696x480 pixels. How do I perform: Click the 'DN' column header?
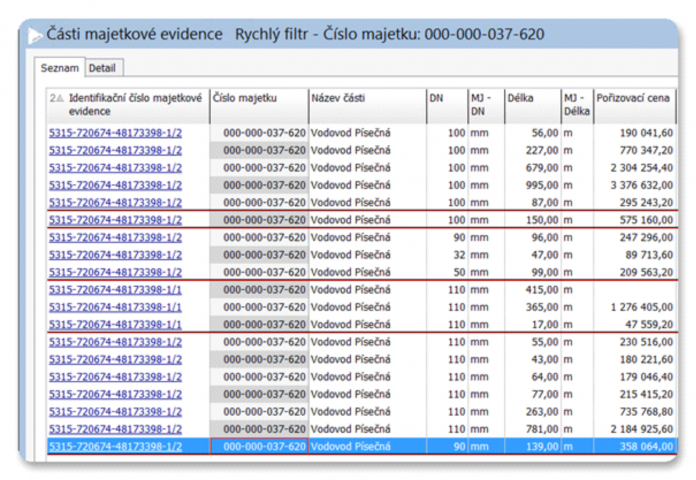click(x=447, y=106)
